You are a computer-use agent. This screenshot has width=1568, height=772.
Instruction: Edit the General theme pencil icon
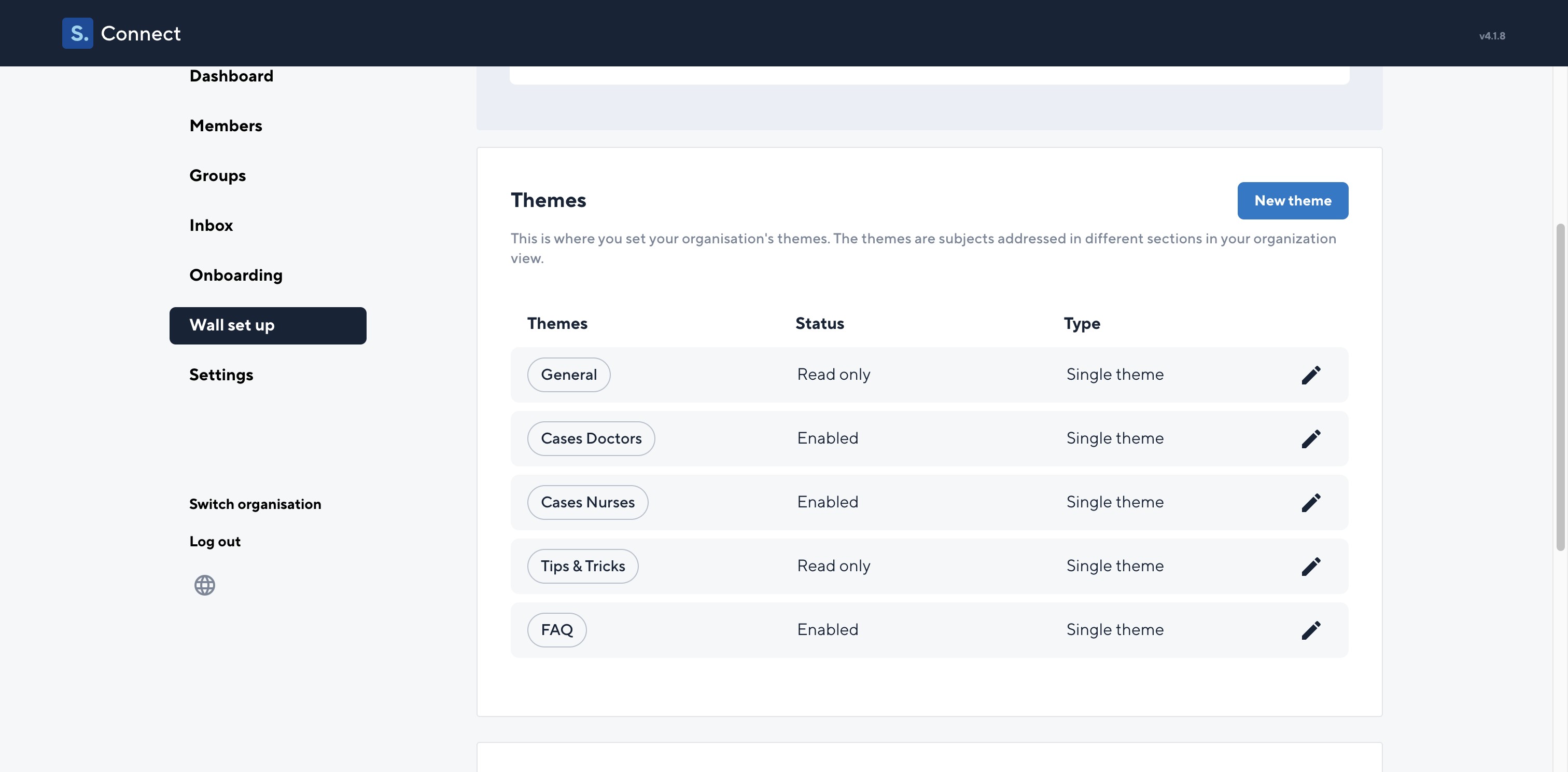tap(1310, 375)
